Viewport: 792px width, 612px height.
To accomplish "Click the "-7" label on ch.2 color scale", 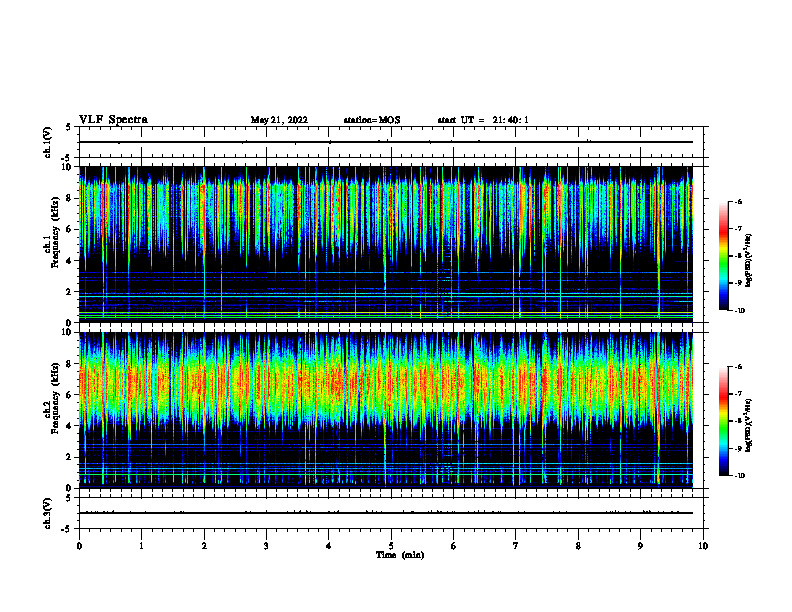I will [x=738, y=394].
